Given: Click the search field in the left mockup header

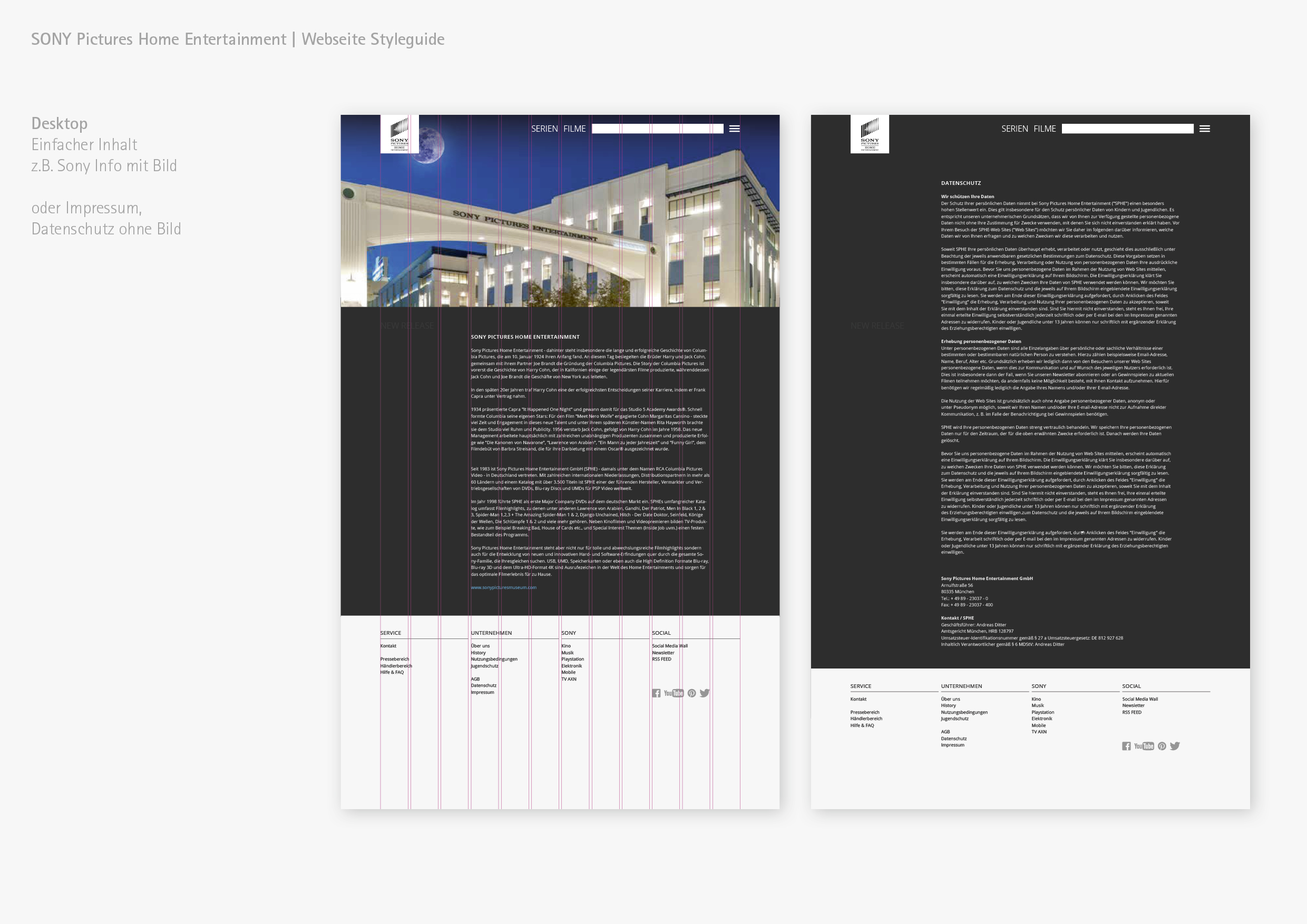Looking at the screenshot, I should (x=658, y=129).
